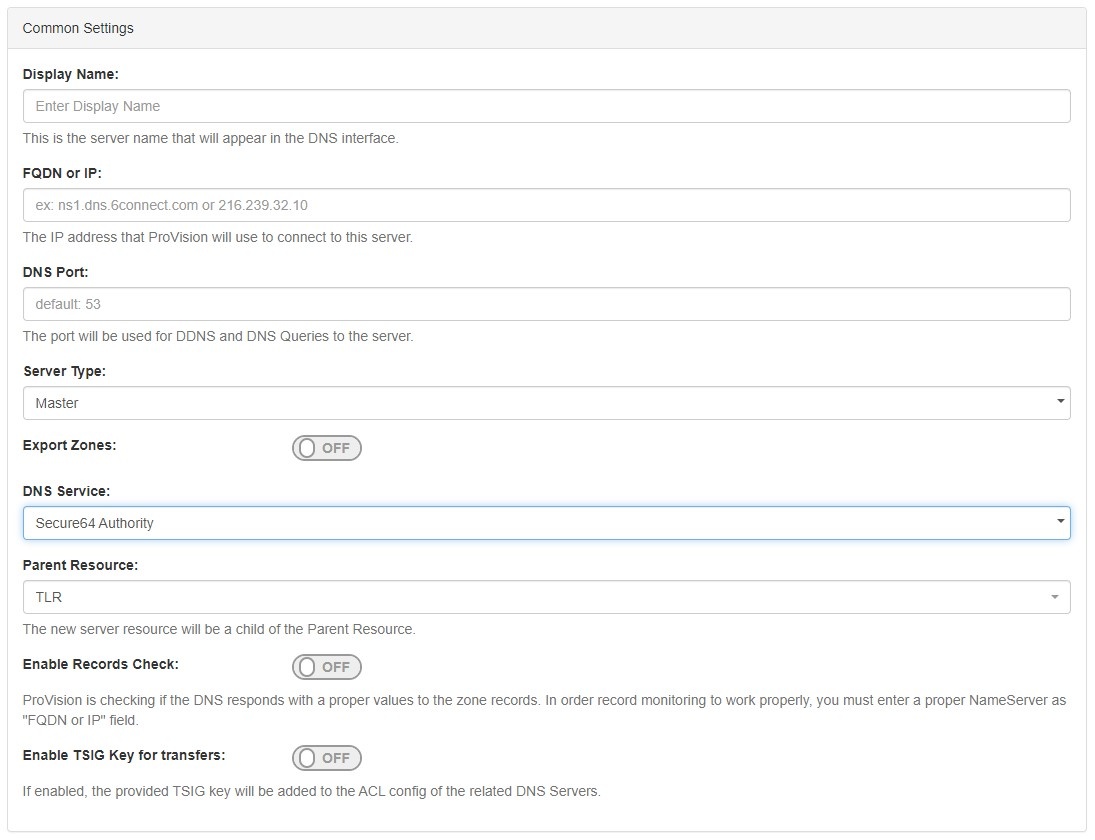Expand the DNS Service dropdown
Screen dimensions: 1095x840
pos(546,523)
